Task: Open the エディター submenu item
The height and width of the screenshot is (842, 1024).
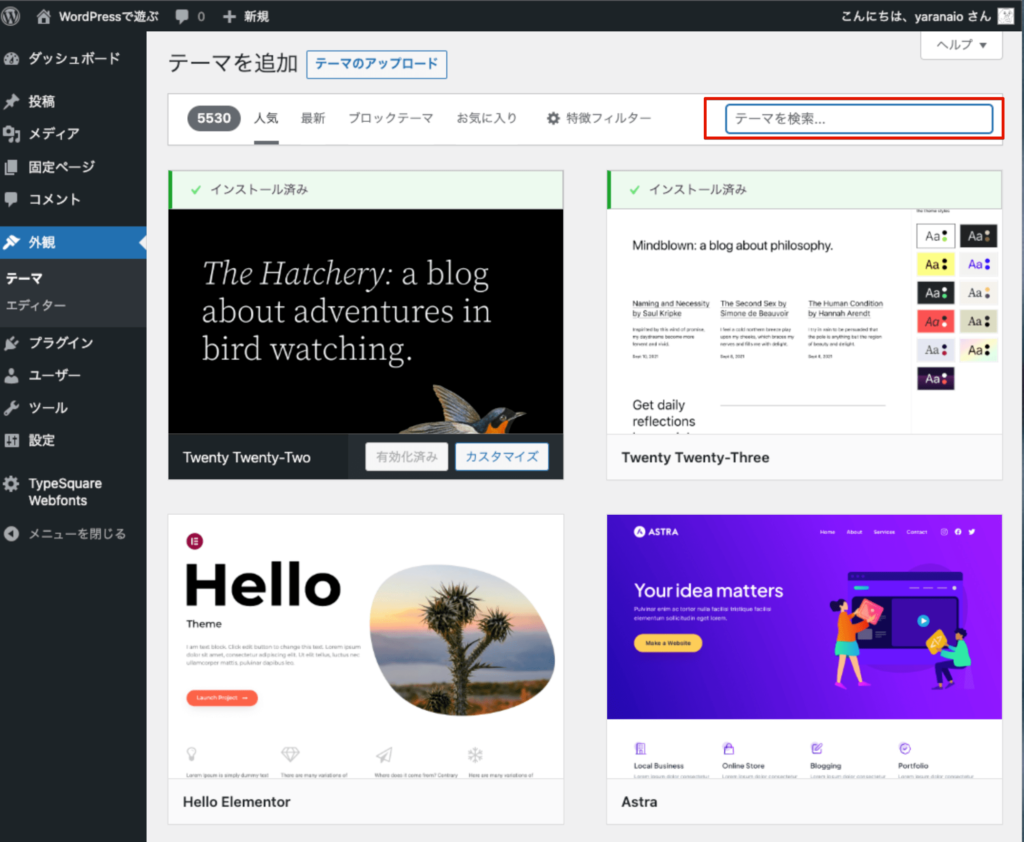Action: pyautogui.click(x=36, y=305)
